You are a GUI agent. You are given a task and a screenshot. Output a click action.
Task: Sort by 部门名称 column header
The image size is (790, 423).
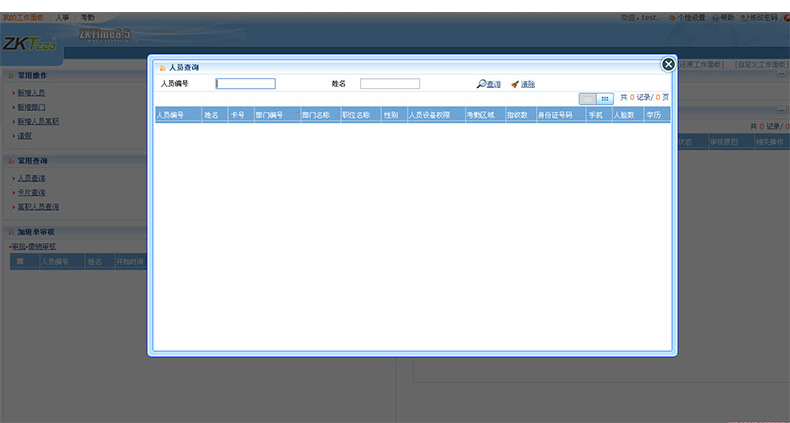coord(319,115)
